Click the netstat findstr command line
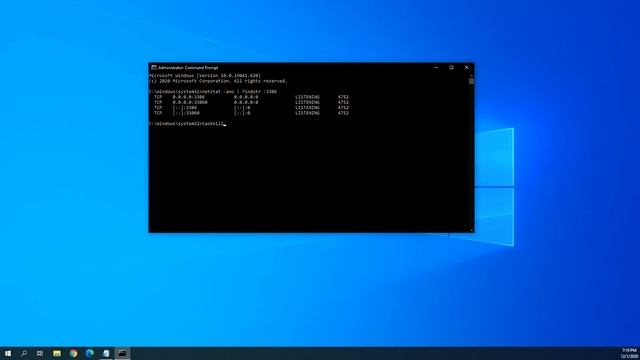The image size is (640, 360). pos(213,92)
